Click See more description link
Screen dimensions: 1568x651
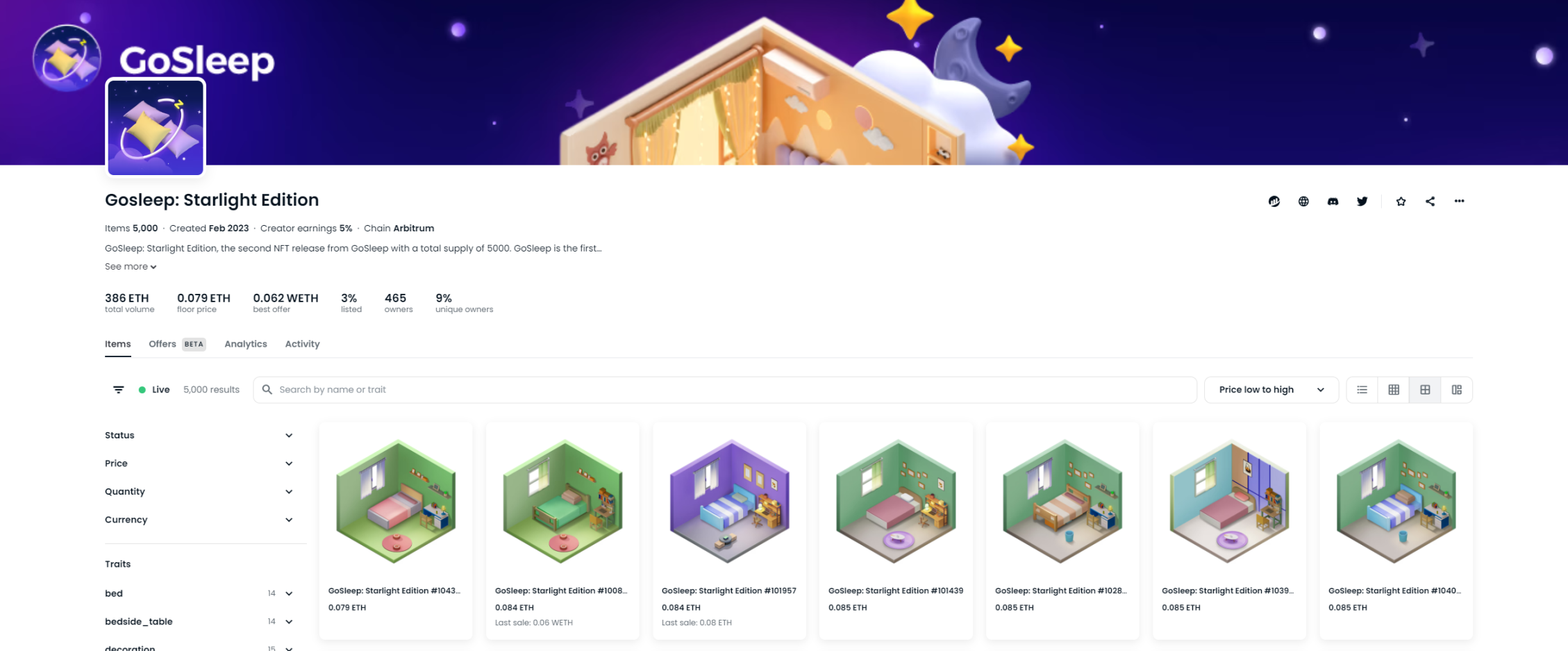point(131,267)
